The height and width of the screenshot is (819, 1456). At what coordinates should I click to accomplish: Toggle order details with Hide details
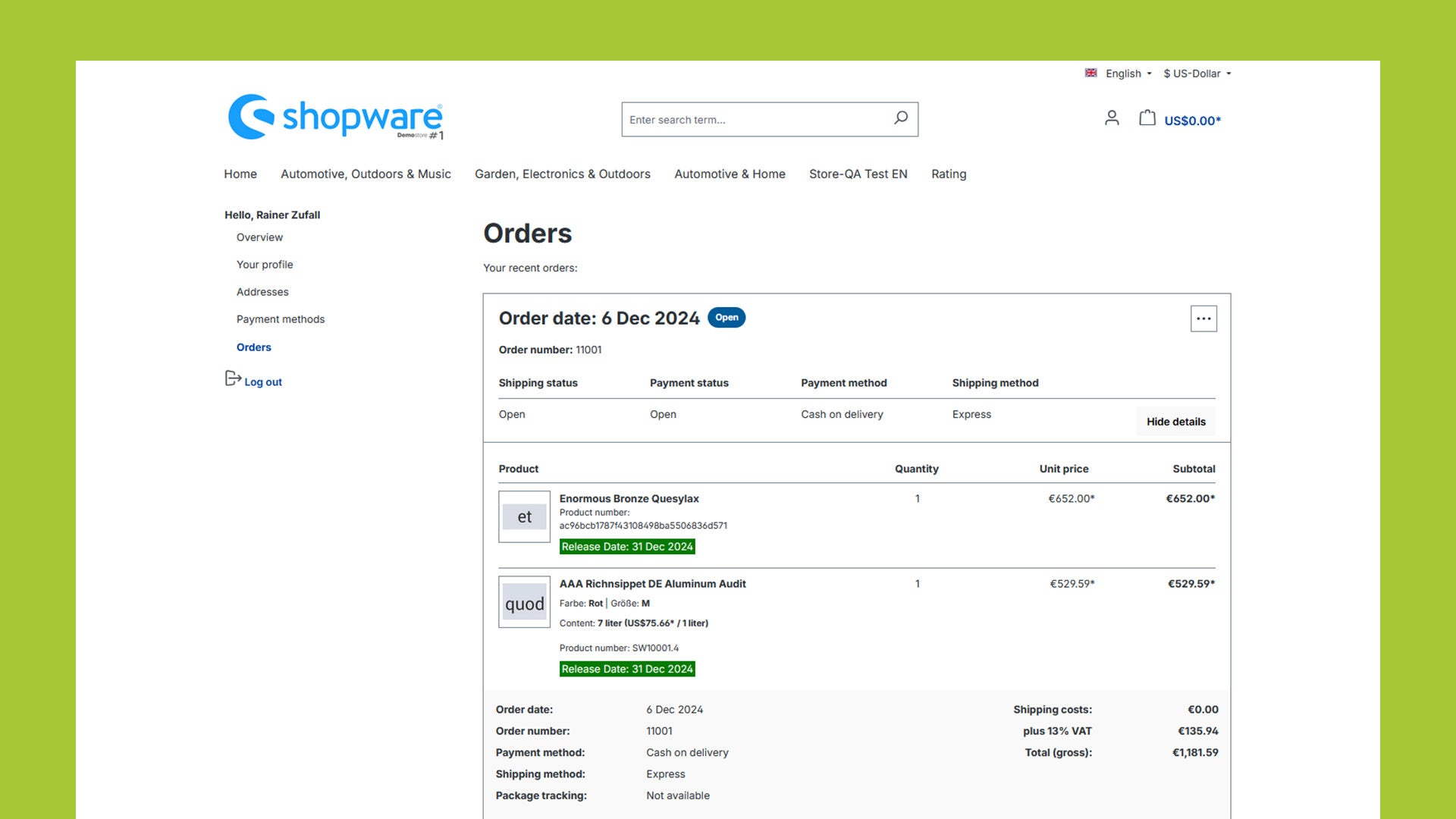tap(1176, 421)
